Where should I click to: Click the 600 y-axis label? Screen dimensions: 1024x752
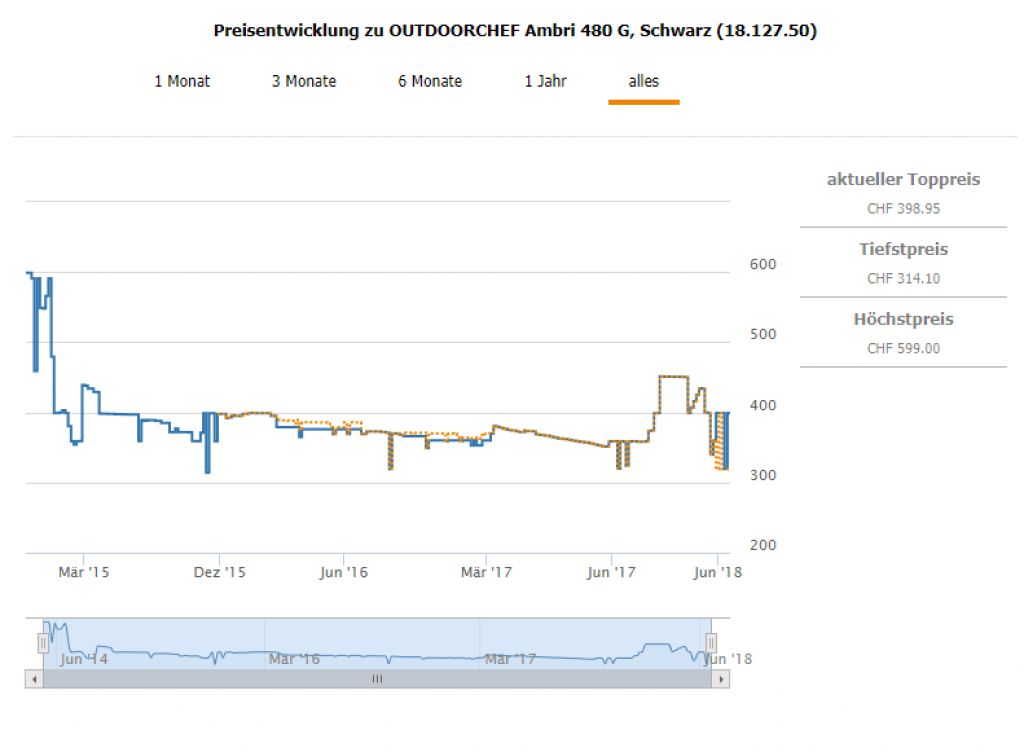point(763,264)
